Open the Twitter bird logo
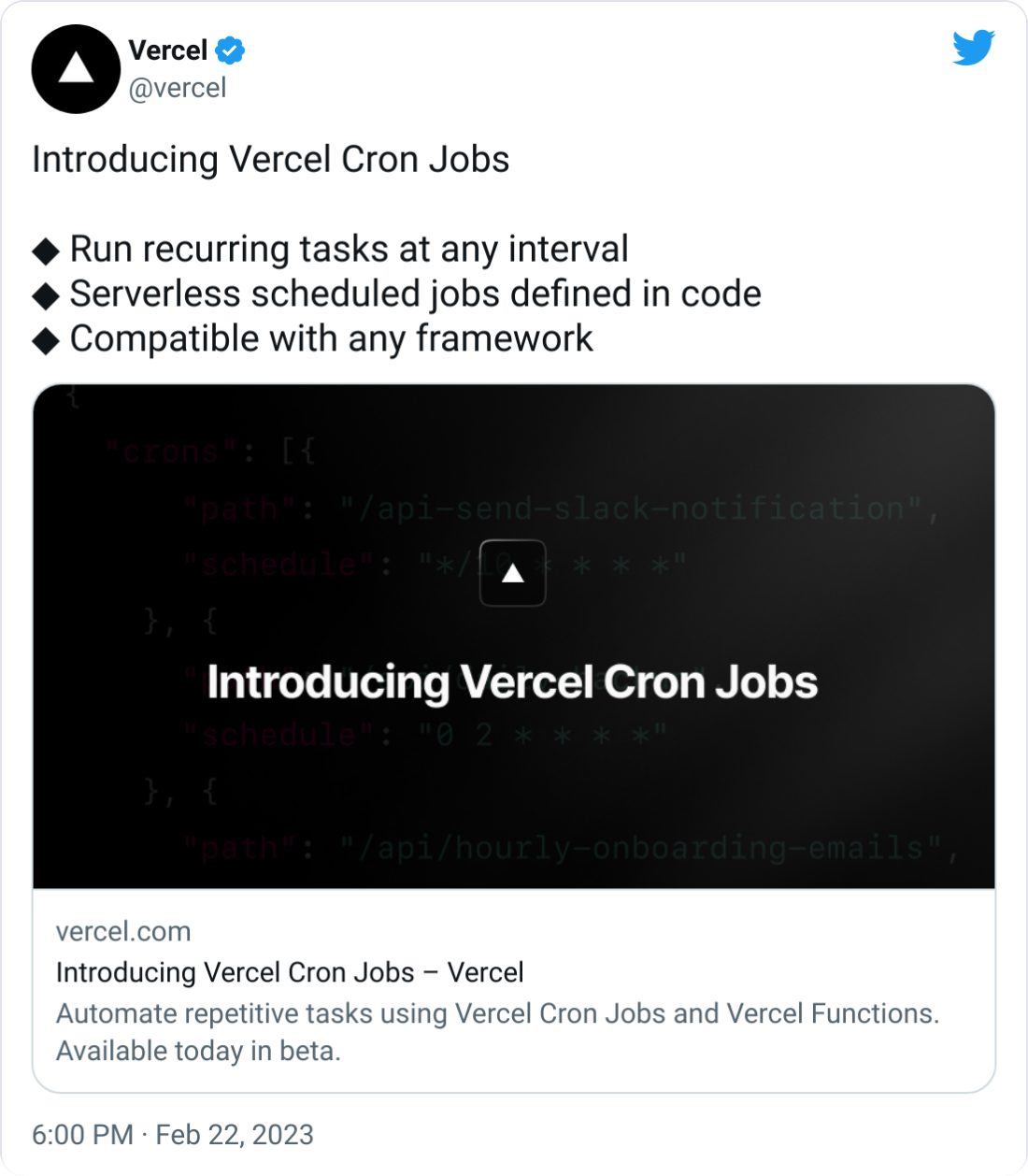The image size is (1028, 1176). [x=973, y=48]
